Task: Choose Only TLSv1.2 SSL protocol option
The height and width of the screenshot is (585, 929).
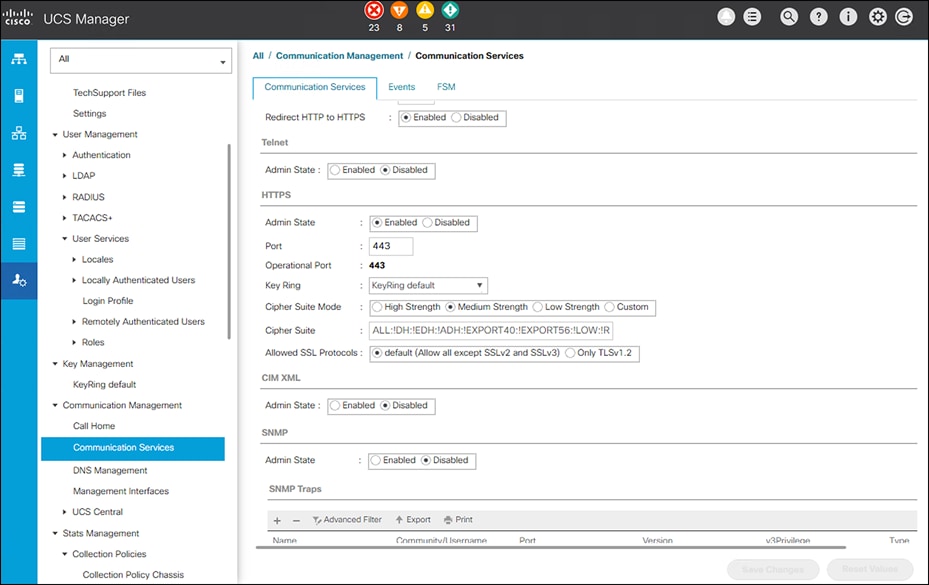Action: coord(570,353)
